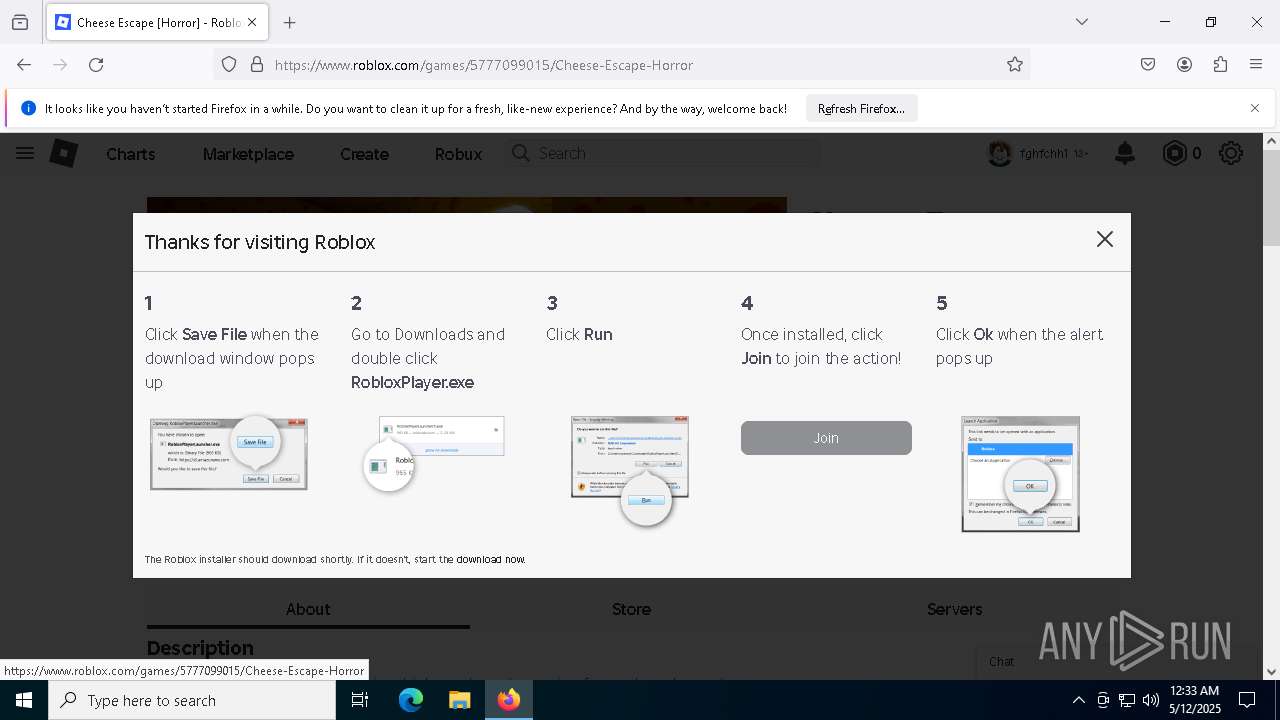Switch to the About tab
The width and height of the screenshot is (1280, 720).
pos(308,609)
